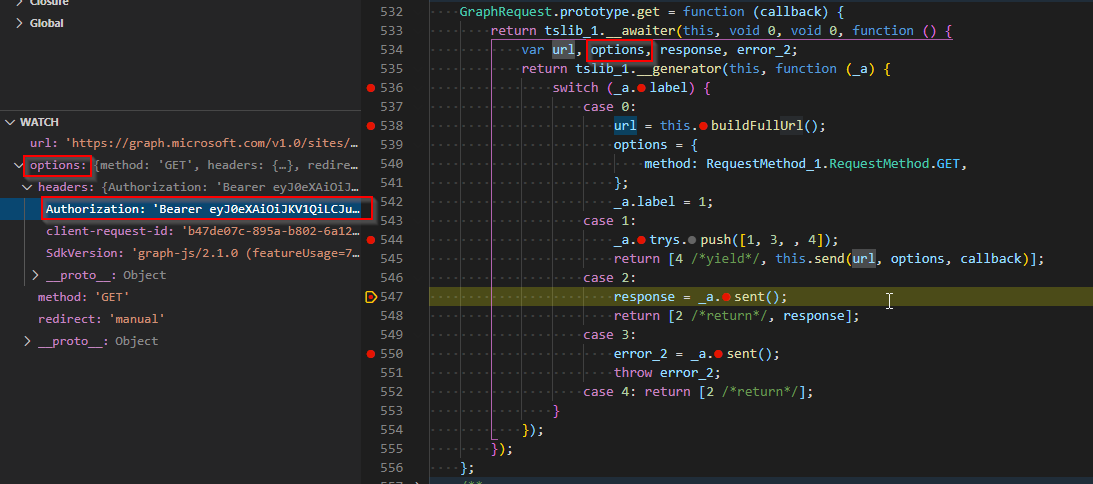Collapse the WATCH section

click(x=10, y=122)
